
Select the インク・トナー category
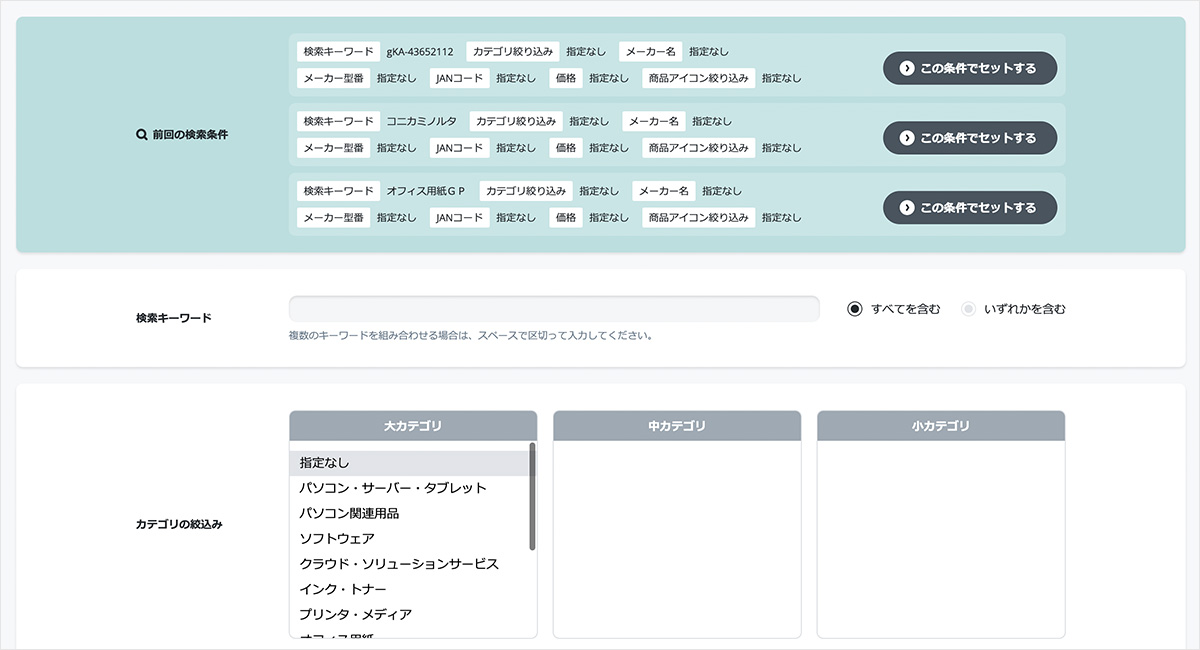(x=340, y=590)
